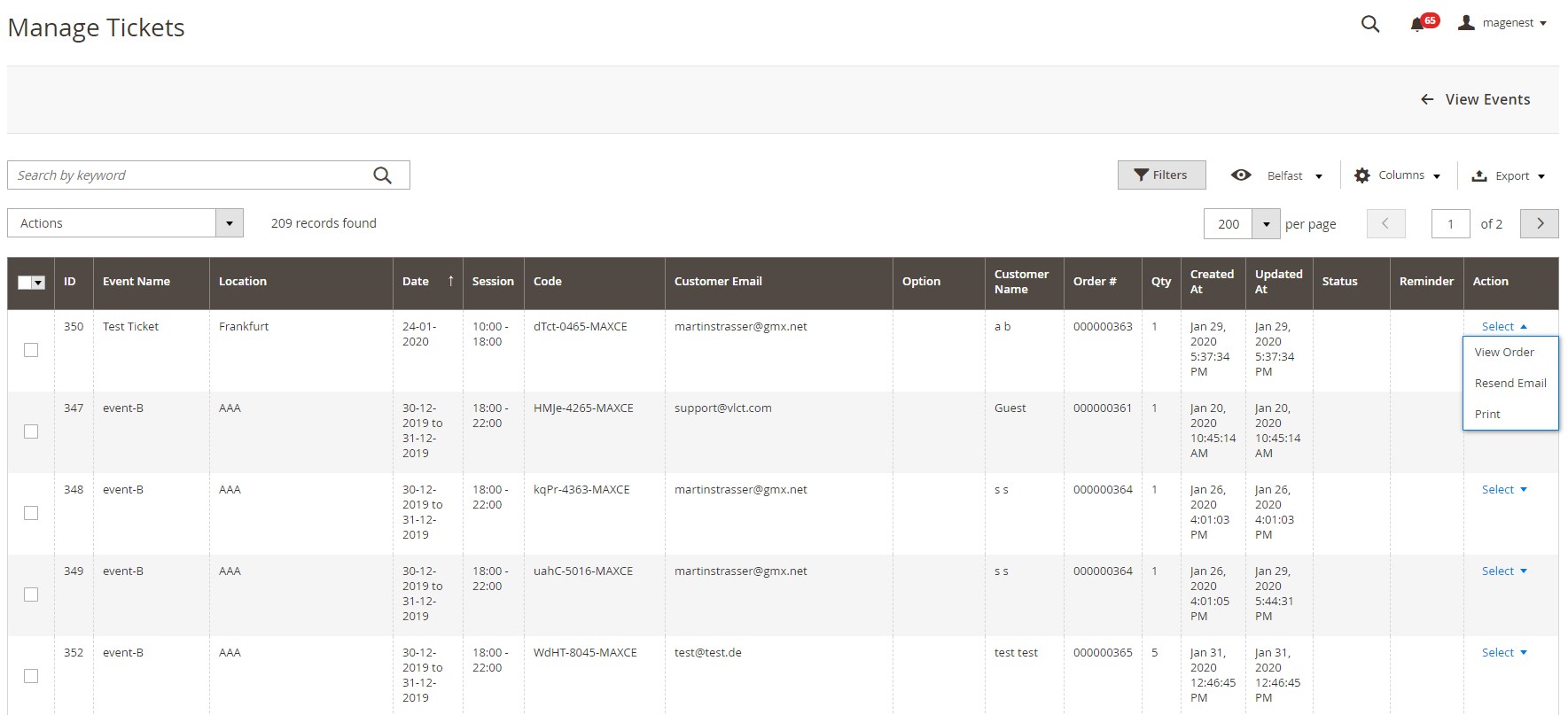Image resolution: width=1568 pixels, height=715 pixels.
Task: Go back via View Events link
Action: [x=1476, y=100]
